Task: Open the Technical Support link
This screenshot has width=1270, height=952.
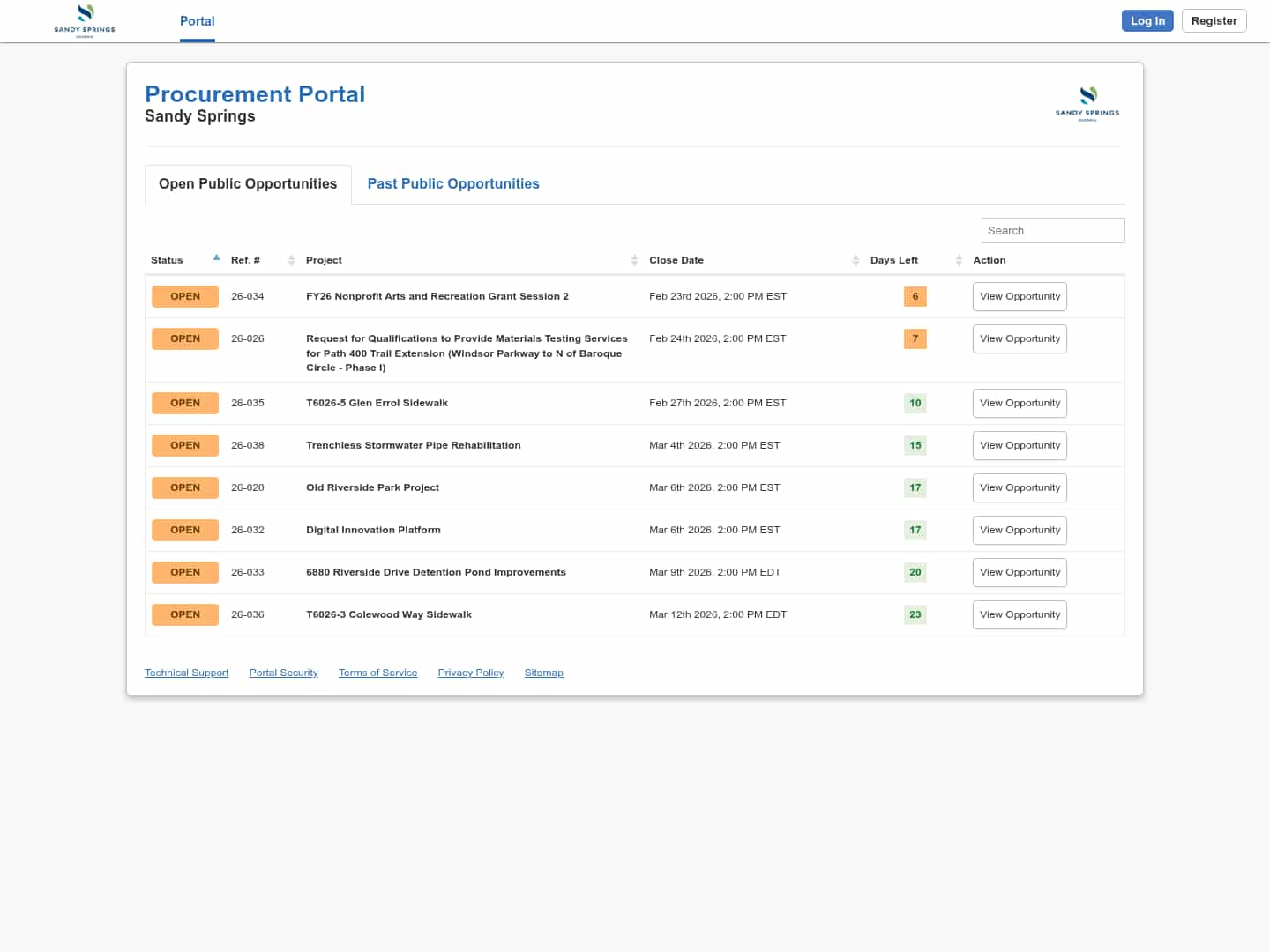Action: (x=186, y=673)
